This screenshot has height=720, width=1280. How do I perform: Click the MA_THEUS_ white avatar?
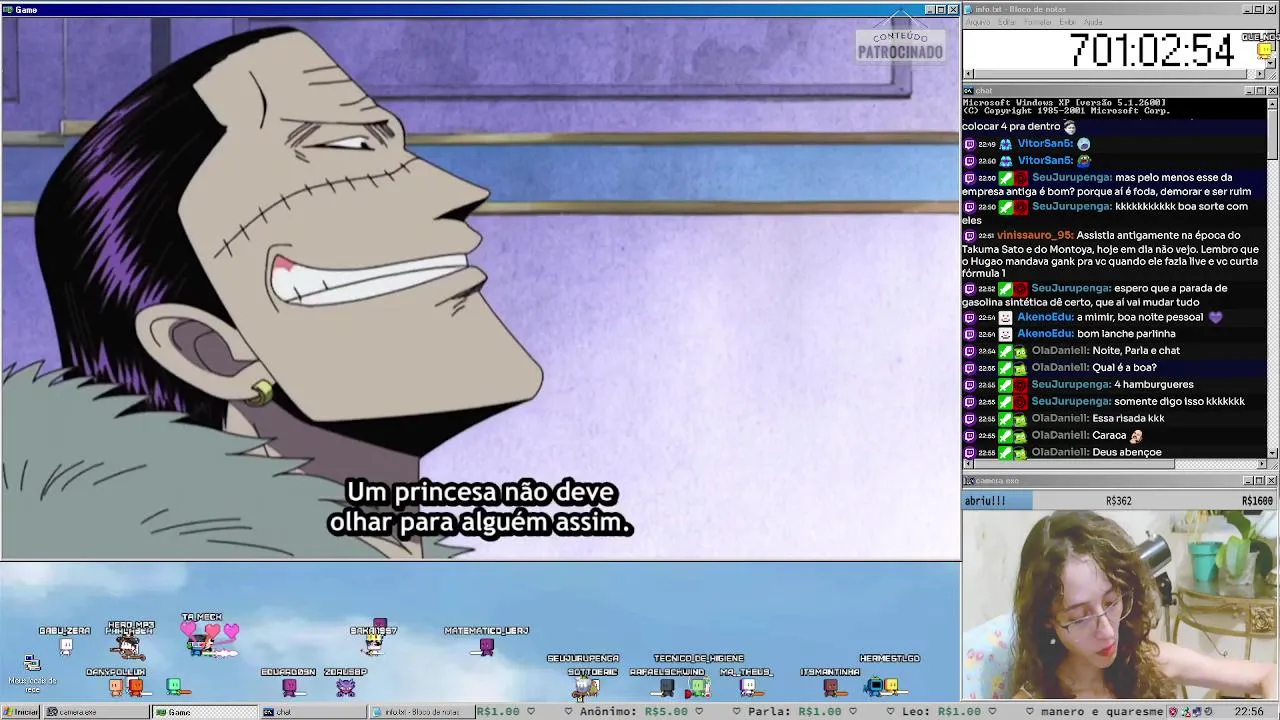point(748,687)
